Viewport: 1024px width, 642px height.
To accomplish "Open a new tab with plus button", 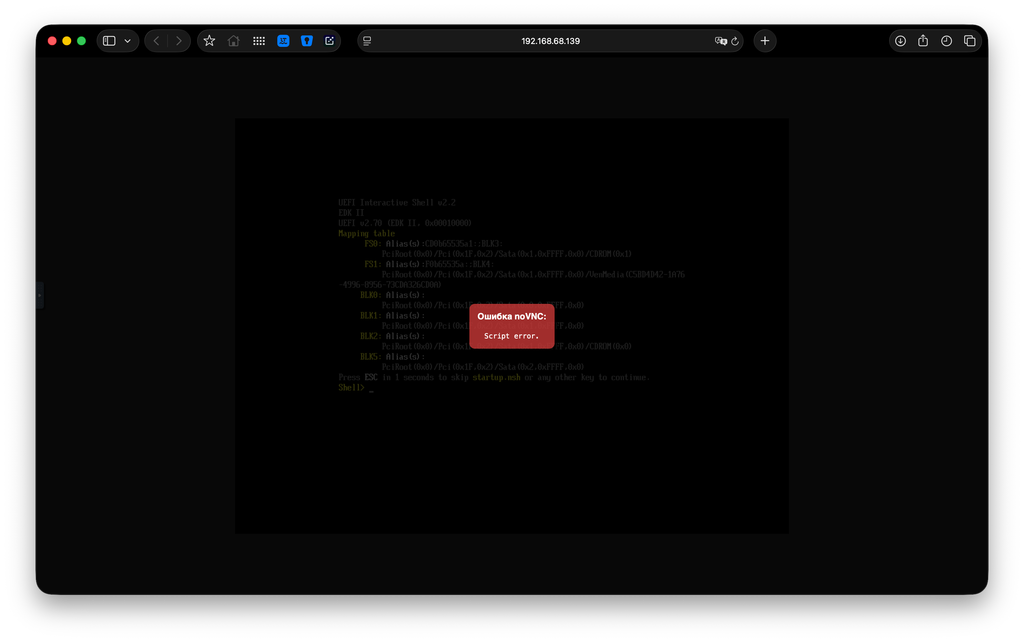I will [765, 40].
